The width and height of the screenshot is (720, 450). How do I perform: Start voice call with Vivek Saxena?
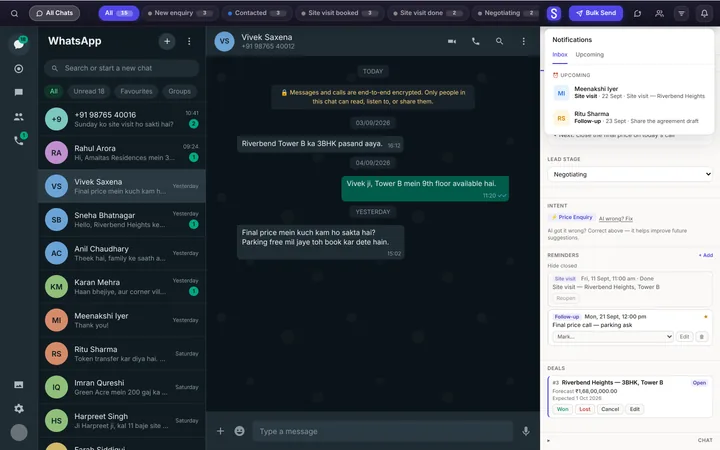pos(476,41)
